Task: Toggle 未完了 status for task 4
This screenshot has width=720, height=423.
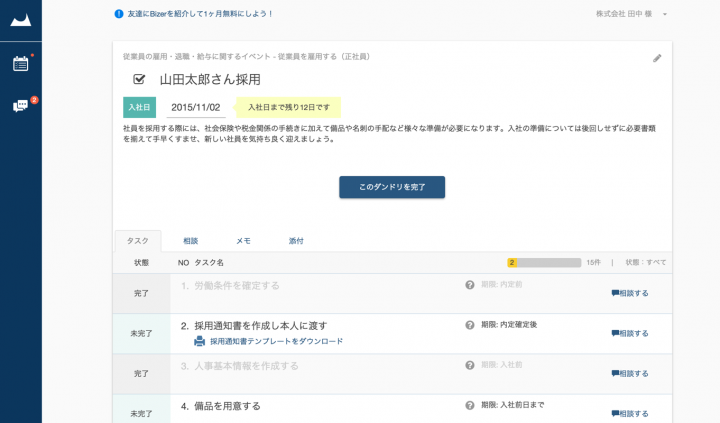Action: pyautogui.click(x=141, y=409)
